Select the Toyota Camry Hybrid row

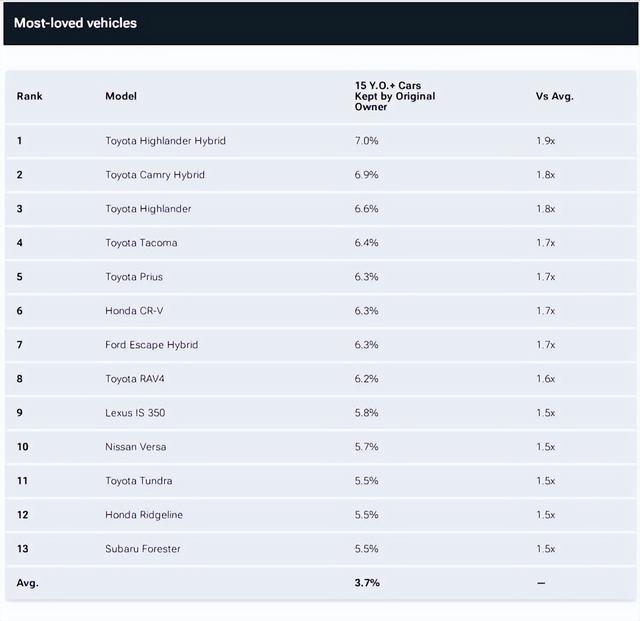pyautogui.click(x=155, y=175)
